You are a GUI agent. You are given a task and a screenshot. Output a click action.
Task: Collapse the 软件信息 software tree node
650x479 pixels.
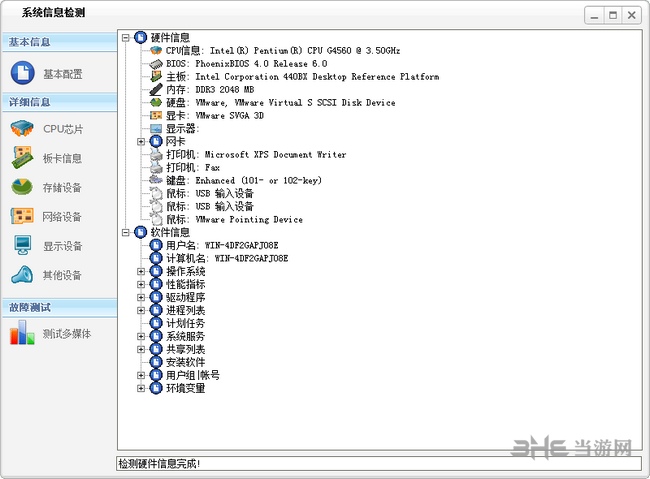(126, 233)
